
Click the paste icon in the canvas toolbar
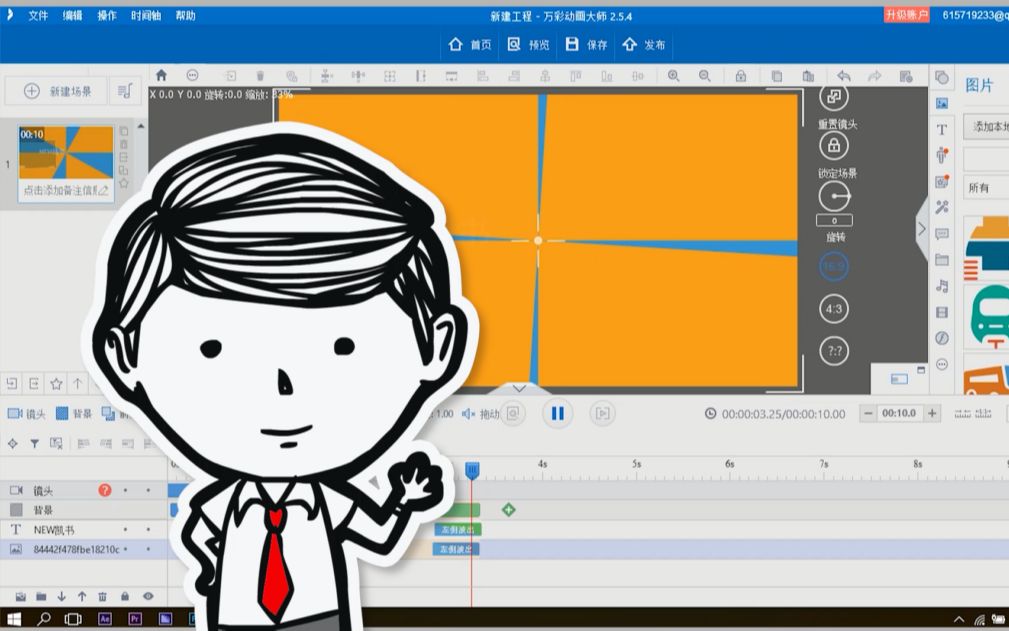808,76
